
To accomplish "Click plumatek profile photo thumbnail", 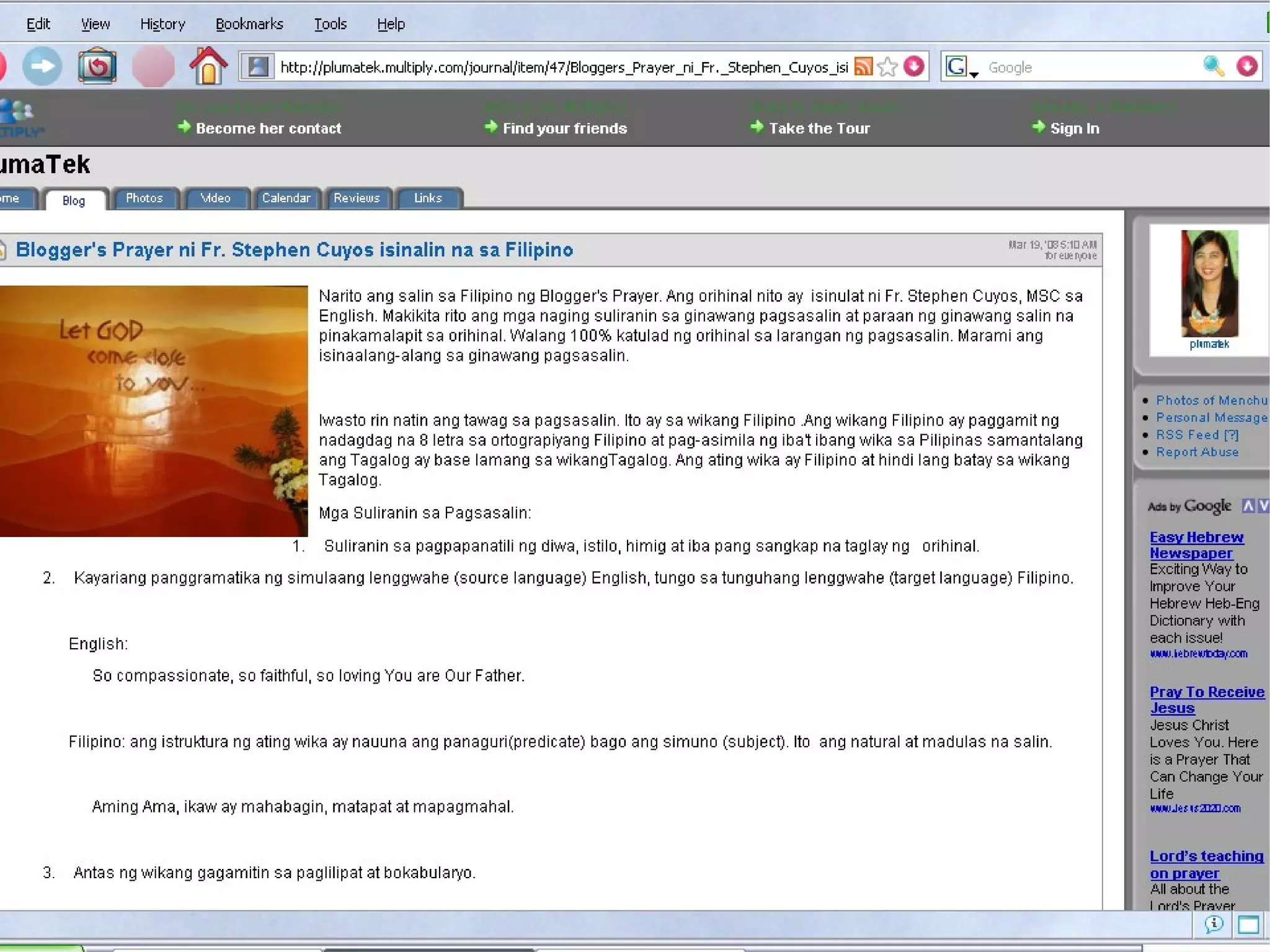I will point(1209,283).
